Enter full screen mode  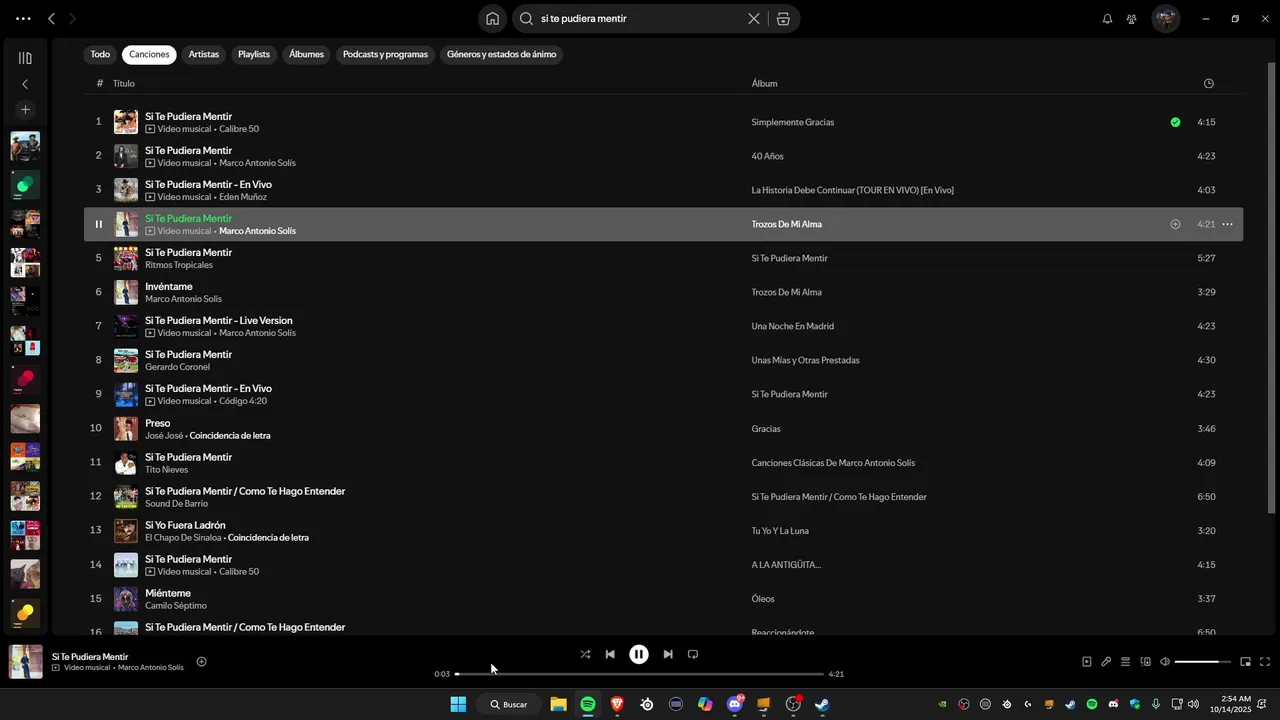point(1265,661)
